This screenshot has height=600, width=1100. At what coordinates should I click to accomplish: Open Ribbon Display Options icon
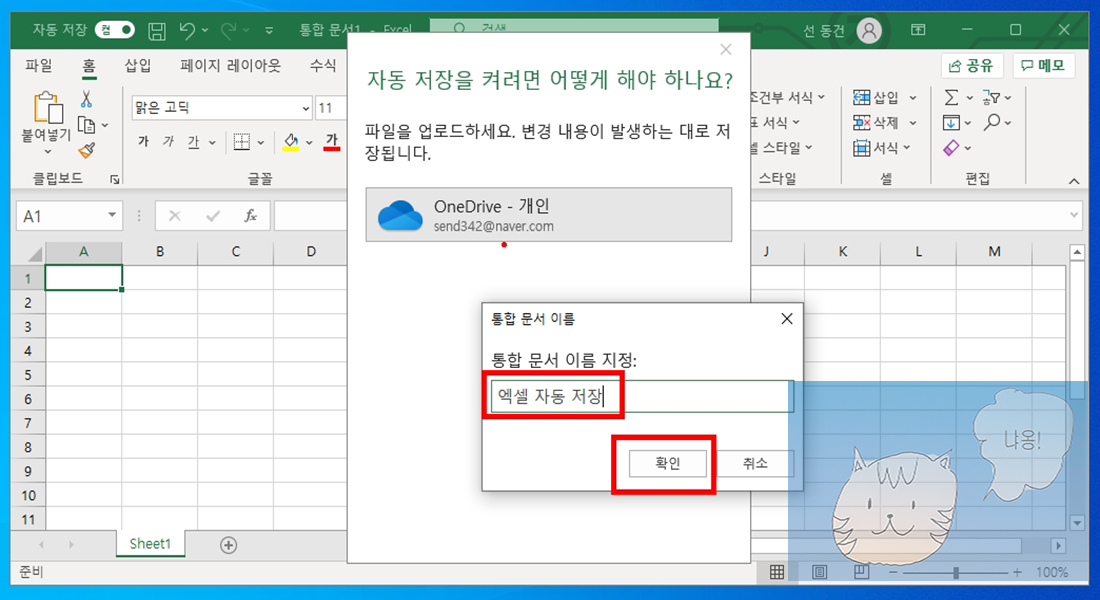(x=918, y=29)
